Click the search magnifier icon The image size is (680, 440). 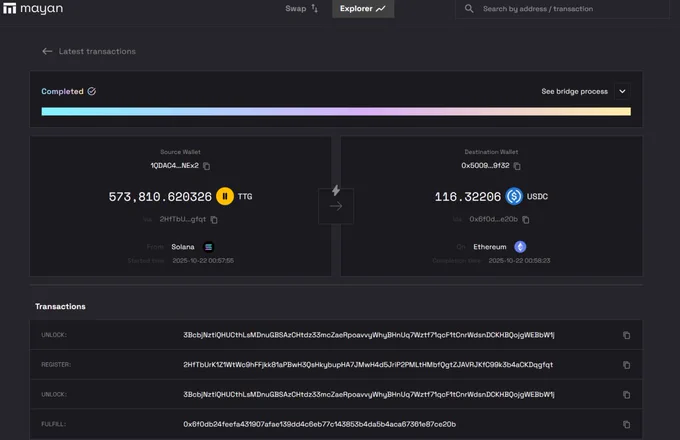point(469,9)
